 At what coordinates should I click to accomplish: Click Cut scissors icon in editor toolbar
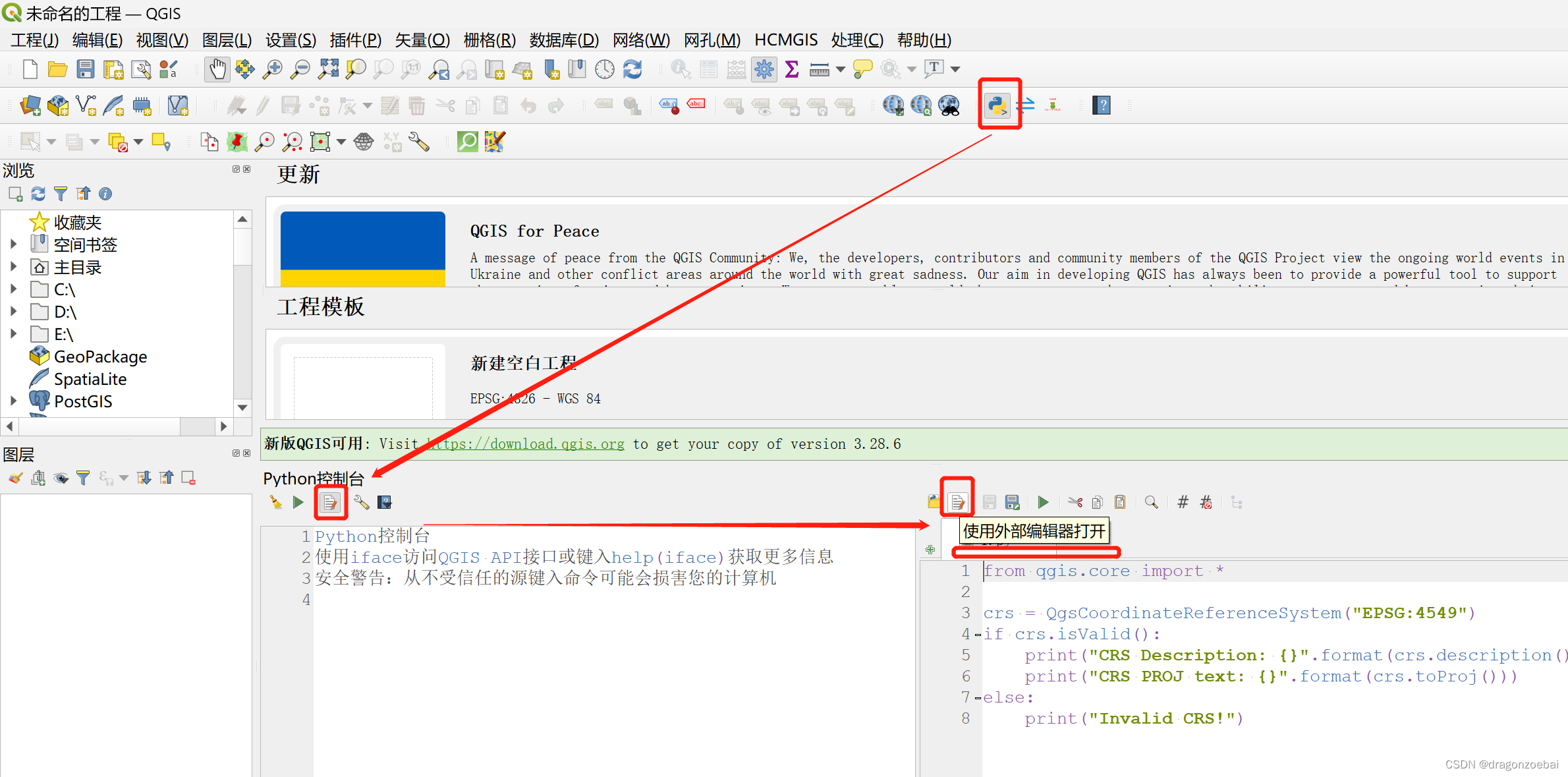(1075, 502)
